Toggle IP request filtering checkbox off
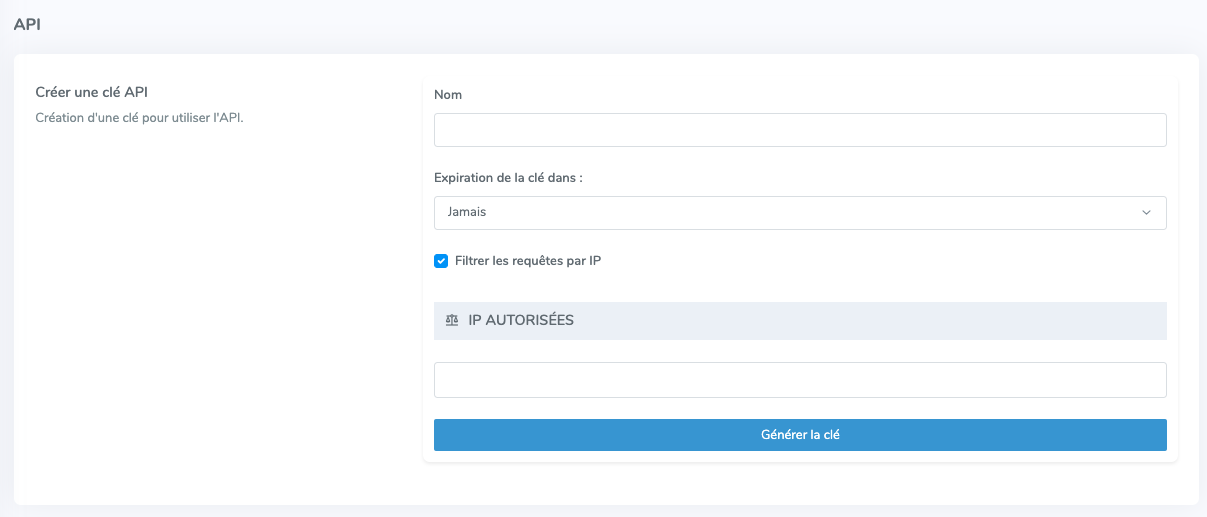This screenshot has width=1207, height=517. tap(441, 261)
